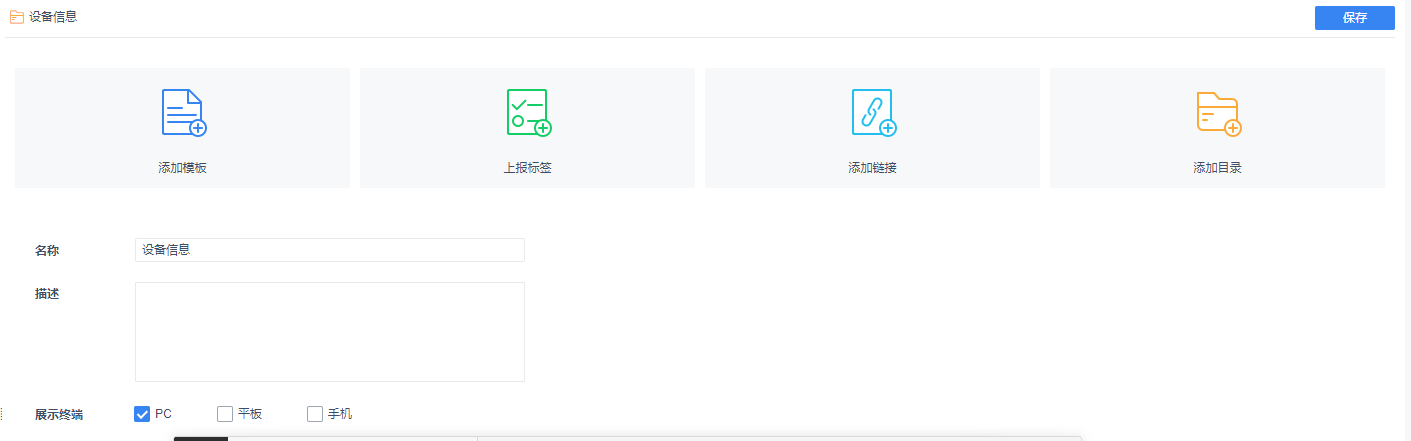The width and height of the screenshot is (1411, 441).
Task: Click the 展示终端 field label
Action: [x=59, y=414]
